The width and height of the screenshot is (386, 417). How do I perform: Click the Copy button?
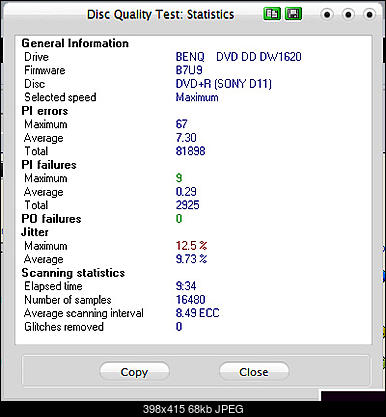pyautogui.click(x=134, y=372)
